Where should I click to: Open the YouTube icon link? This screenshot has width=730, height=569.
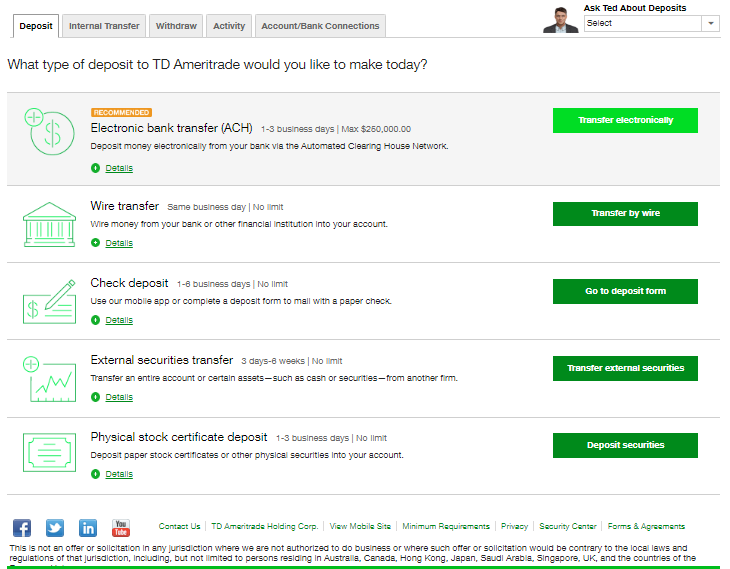[x=121, y=528]
